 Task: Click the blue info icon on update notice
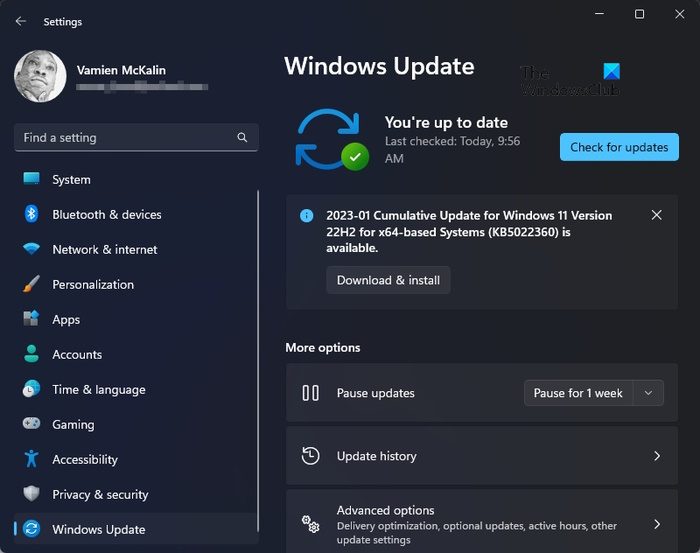click(x=306, y=216)
